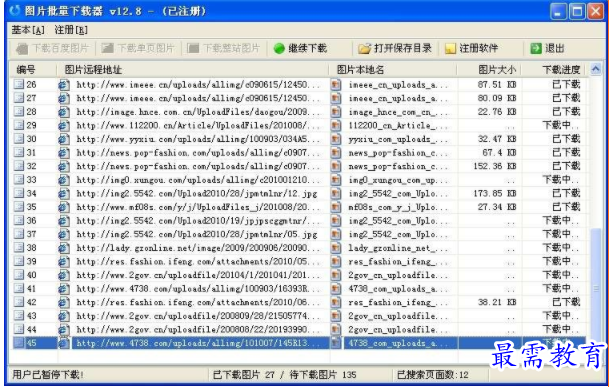Viewport: 613px width, 387px height.
Task: Click the green Continue Download (继续下载) icon
Action: click(x=279, y=48)
